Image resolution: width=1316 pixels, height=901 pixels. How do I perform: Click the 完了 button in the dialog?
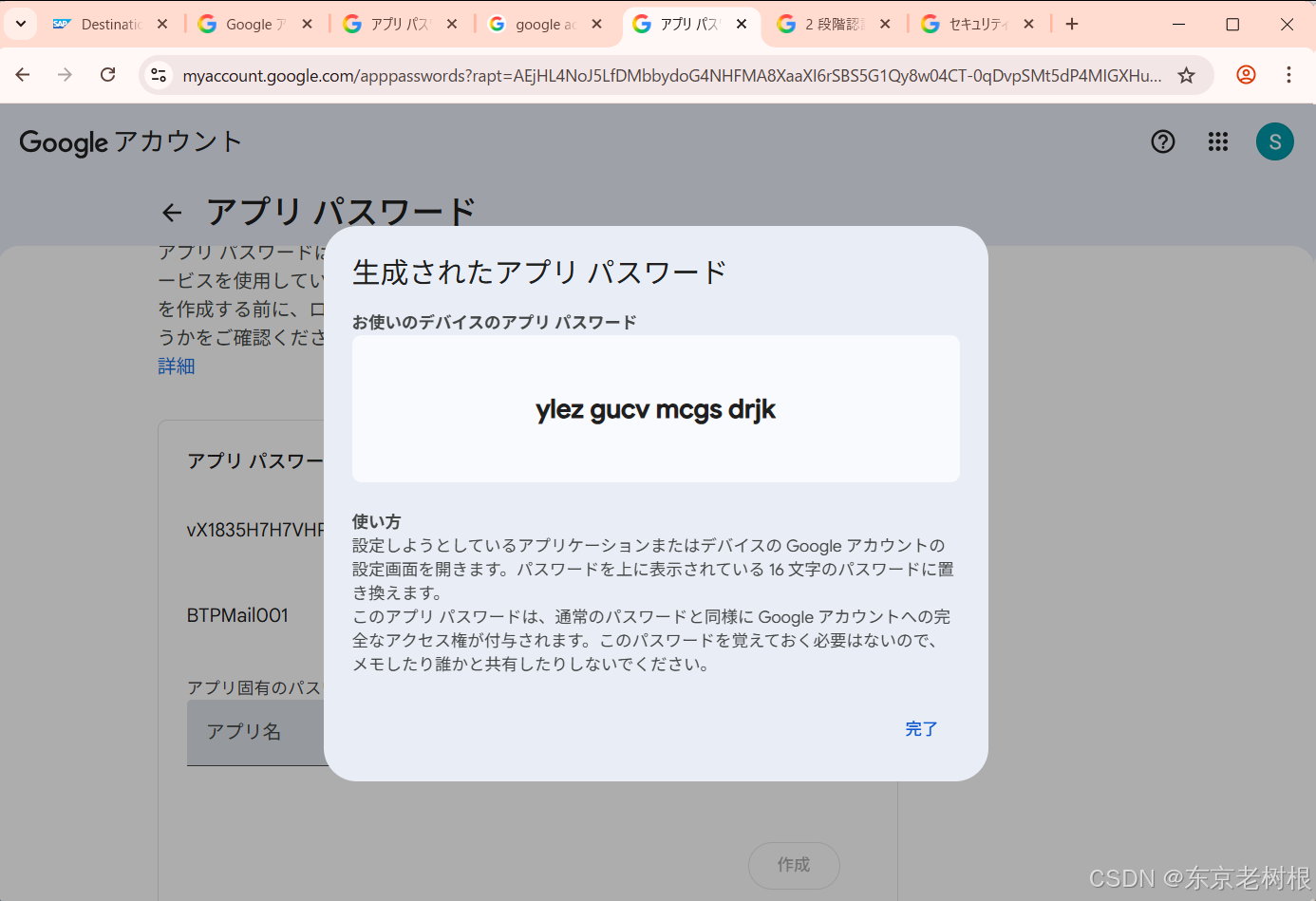click(921, 729)
